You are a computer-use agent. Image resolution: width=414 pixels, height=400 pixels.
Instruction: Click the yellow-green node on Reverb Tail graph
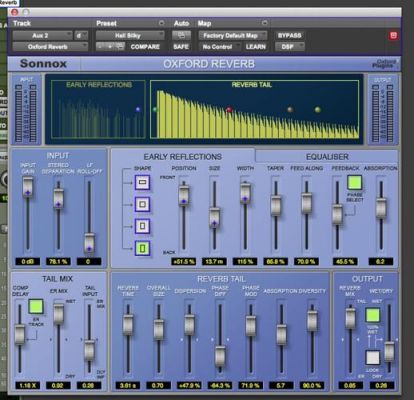pyautogui.click(x=318, y=109)
